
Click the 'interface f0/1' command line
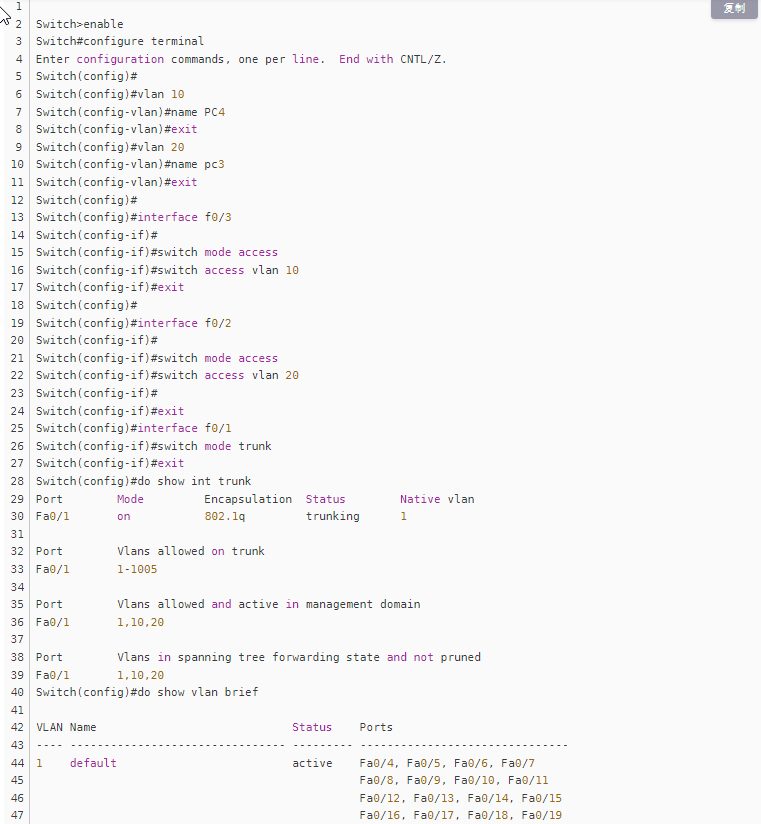[x=133, y=429]
